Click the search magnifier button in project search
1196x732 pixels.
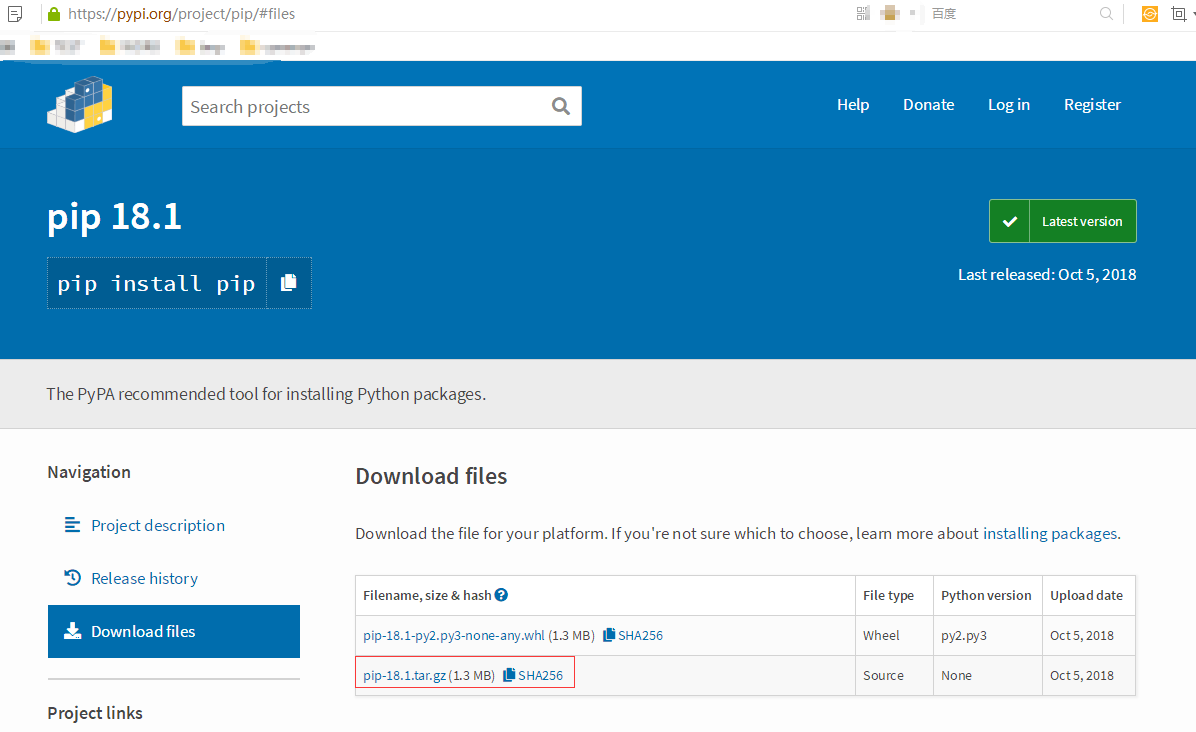tap(561, 106)
